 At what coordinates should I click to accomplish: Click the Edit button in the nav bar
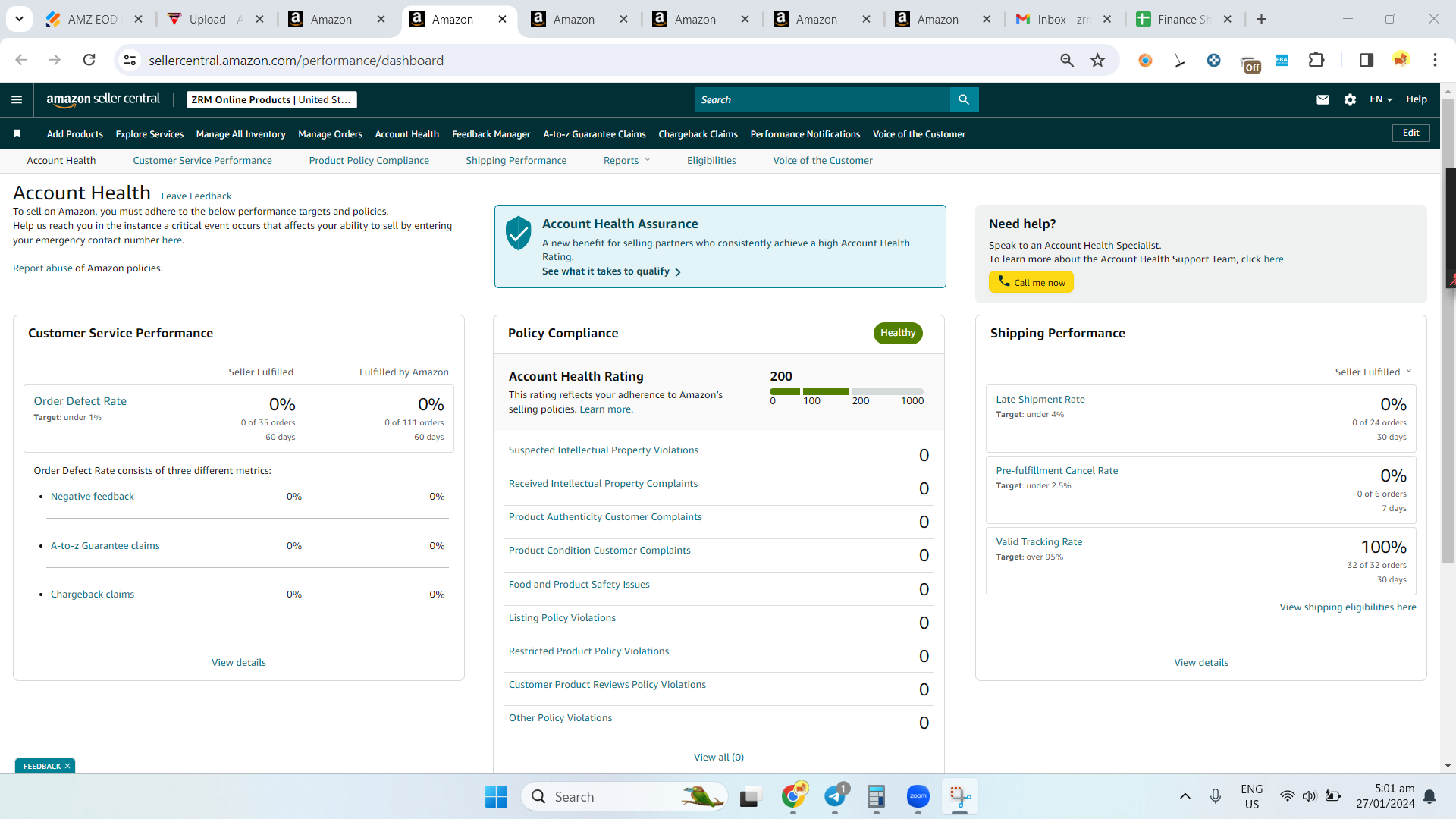(1410, 133)
